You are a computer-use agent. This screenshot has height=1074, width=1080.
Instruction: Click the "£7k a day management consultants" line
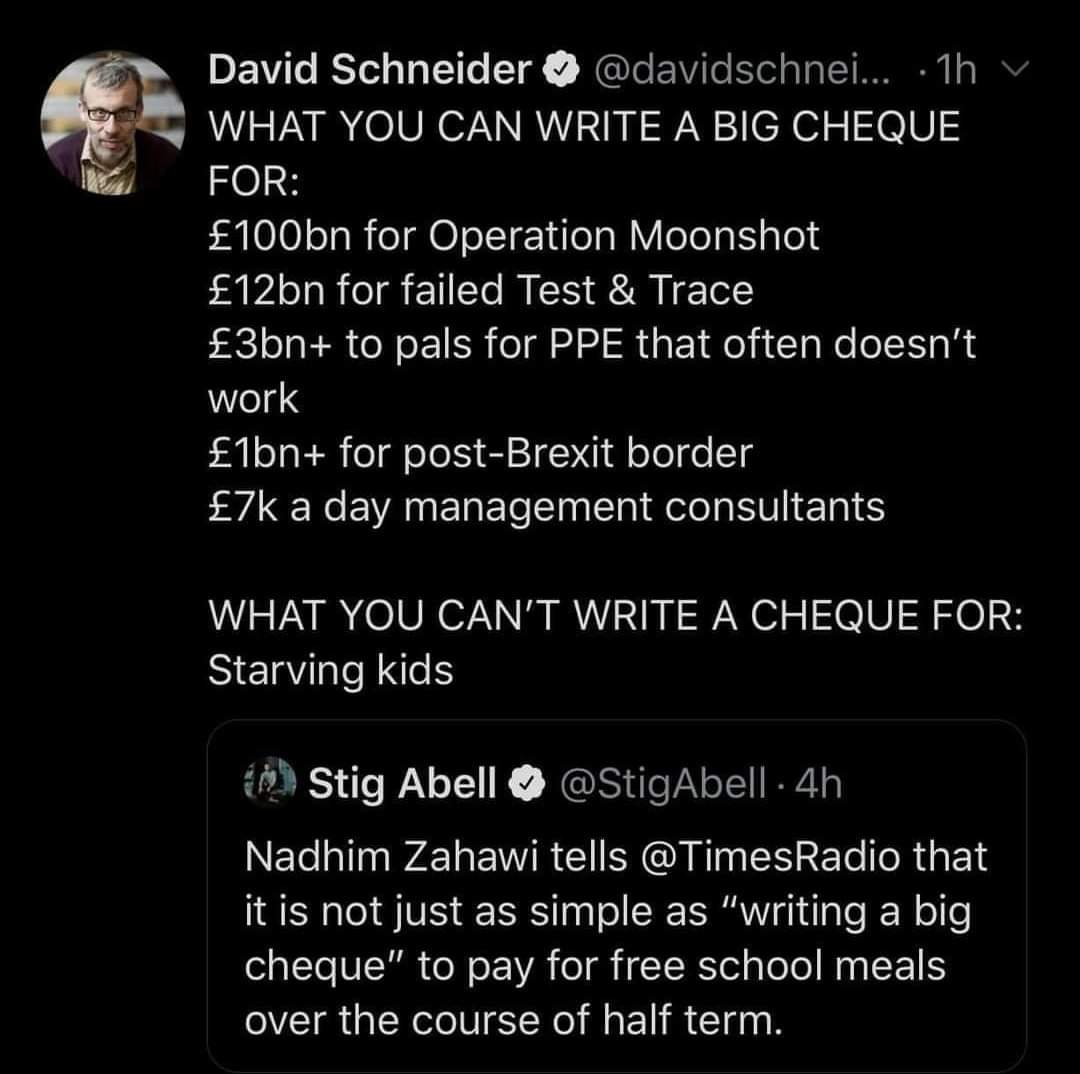click(x=546, y=507)
